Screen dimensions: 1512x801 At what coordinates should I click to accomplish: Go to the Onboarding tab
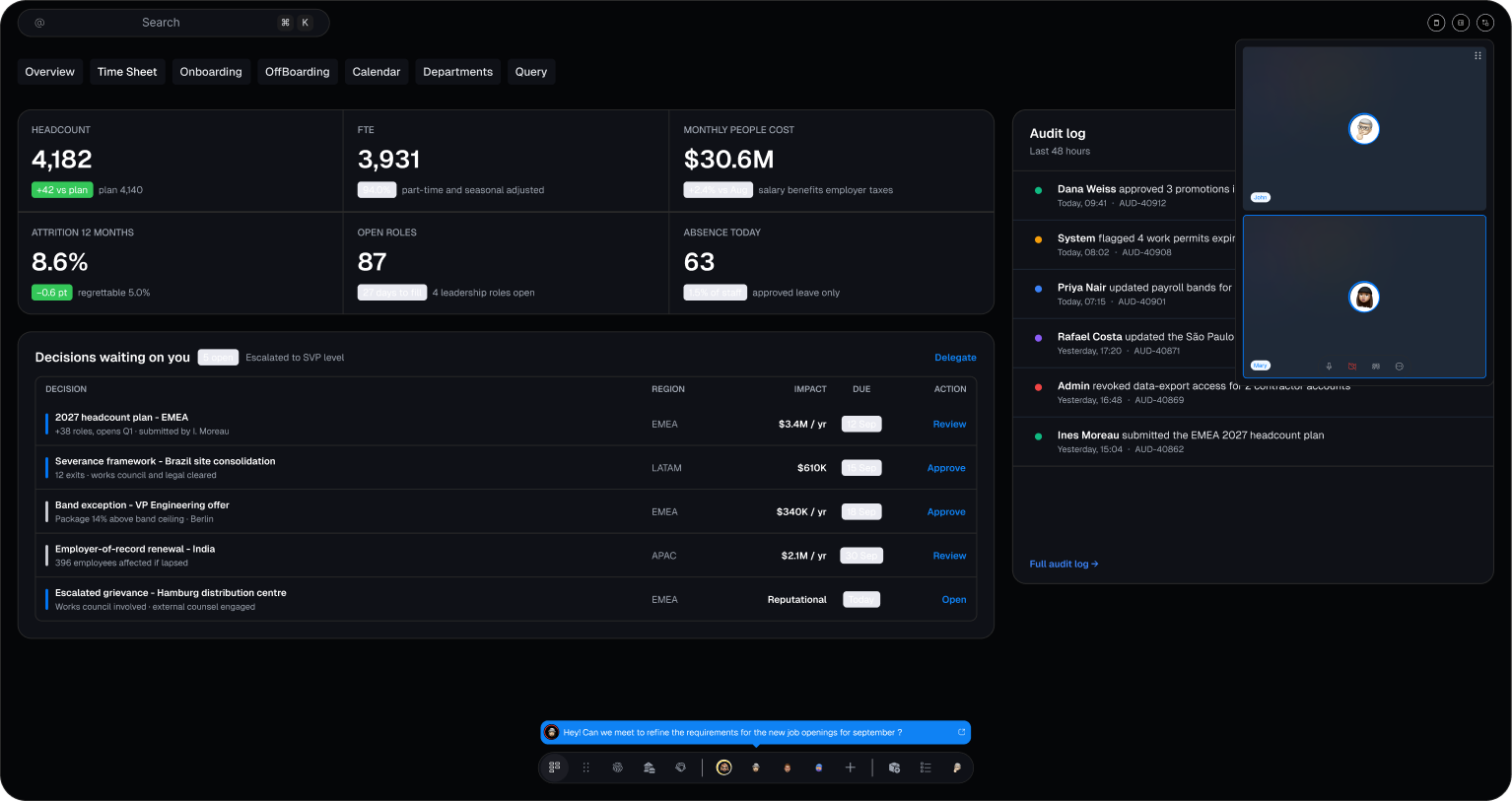(211, 72)
